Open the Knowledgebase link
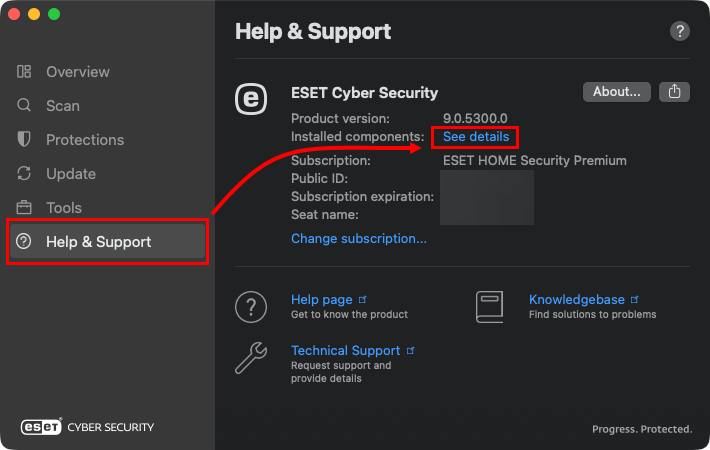 point(576,299)
